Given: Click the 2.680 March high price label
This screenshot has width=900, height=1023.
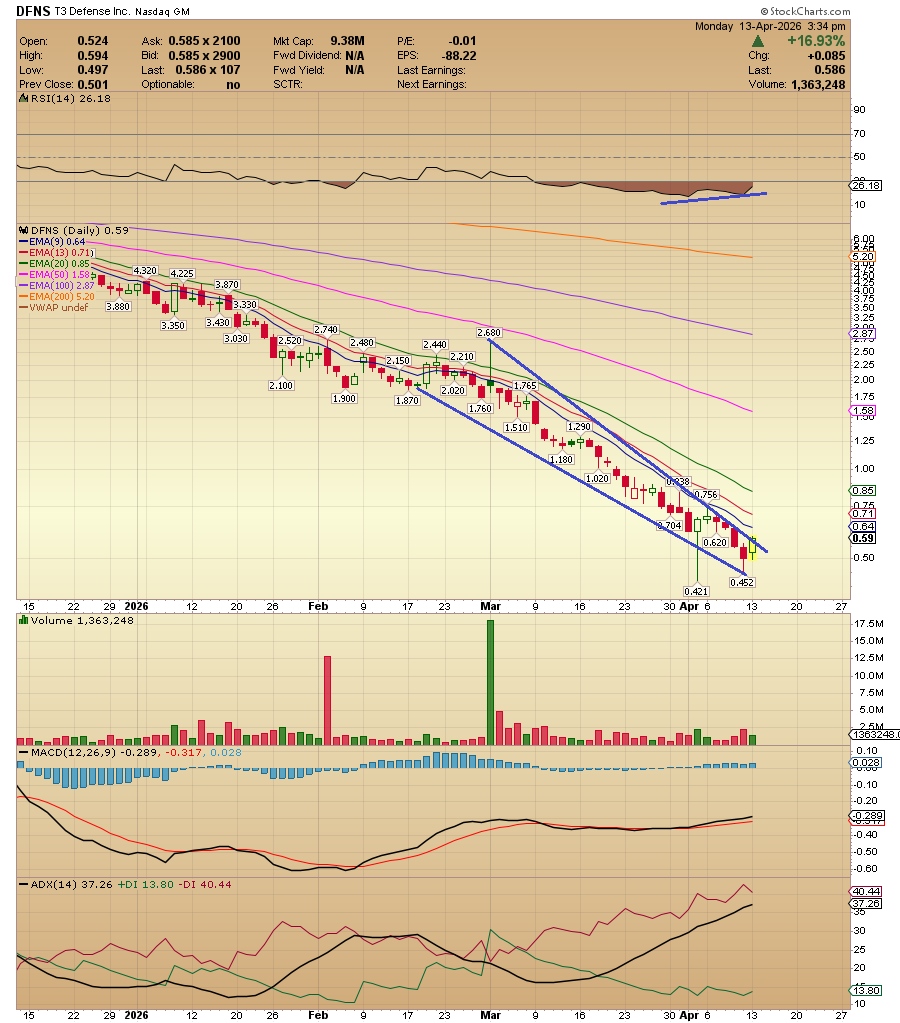Looking at the screenshot, I should pos(489,333).
